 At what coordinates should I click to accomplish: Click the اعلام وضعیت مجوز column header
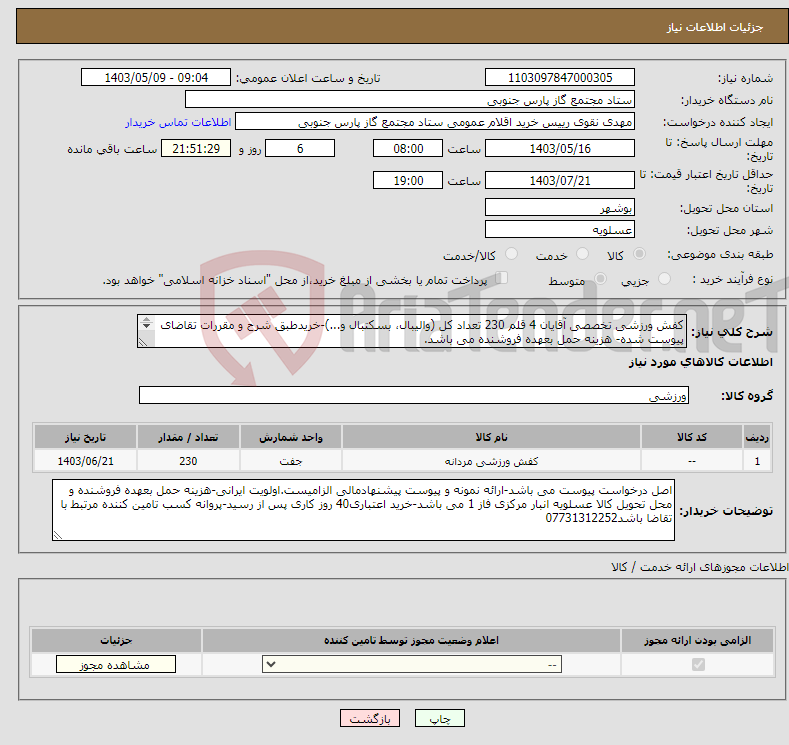click(411, 640)
